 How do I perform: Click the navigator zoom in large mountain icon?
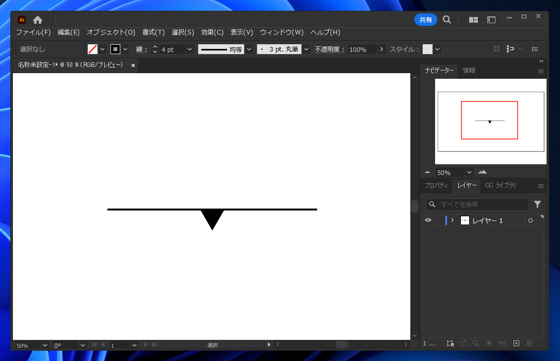tap(482, 172)
